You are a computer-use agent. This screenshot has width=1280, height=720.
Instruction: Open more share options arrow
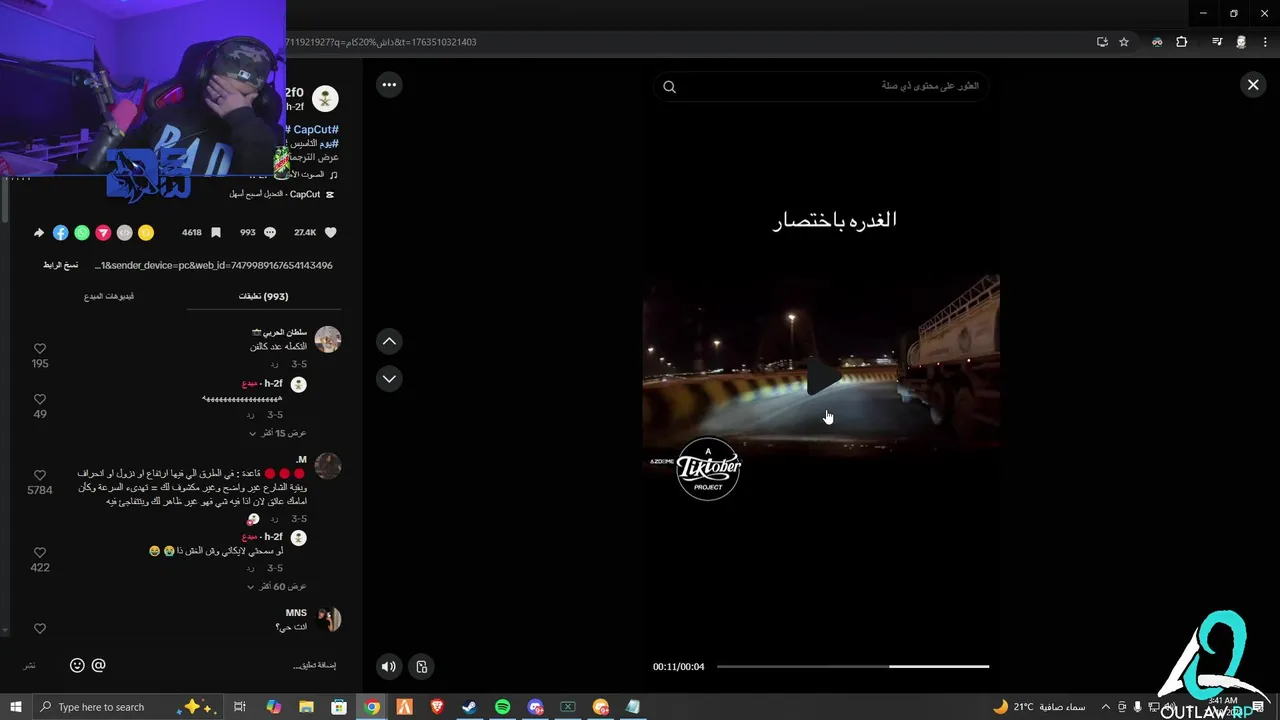[x=38, y=232]
